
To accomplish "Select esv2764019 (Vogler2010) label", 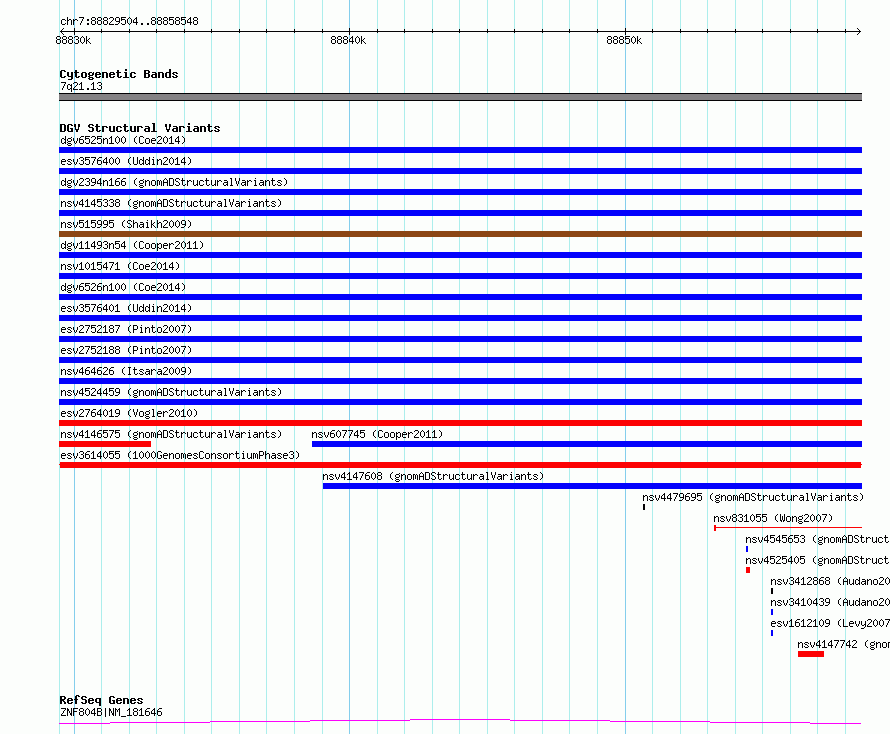I will pos(129,413).
